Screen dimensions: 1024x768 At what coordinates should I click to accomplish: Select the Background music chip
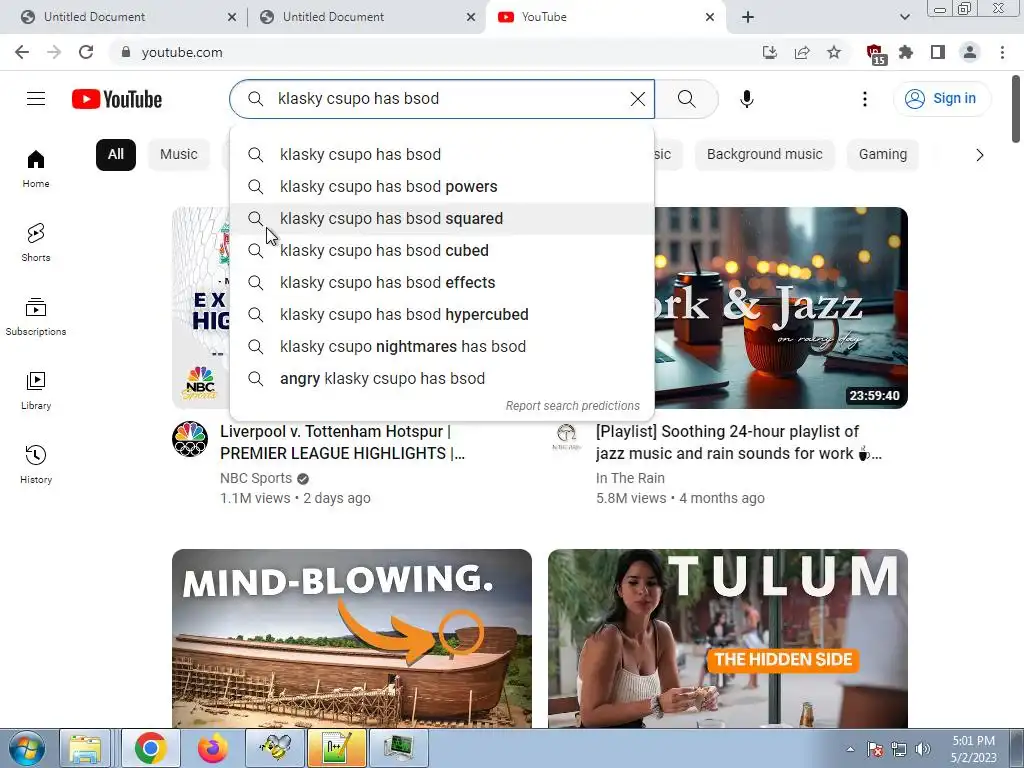tap(764, 155)
